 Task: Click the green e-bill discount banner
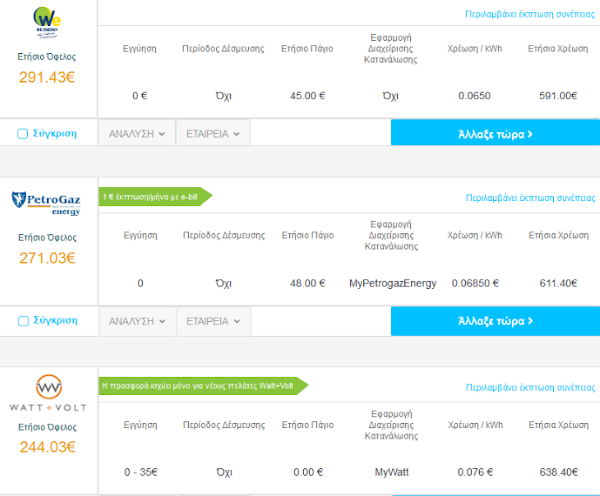(x=155, y=197)
